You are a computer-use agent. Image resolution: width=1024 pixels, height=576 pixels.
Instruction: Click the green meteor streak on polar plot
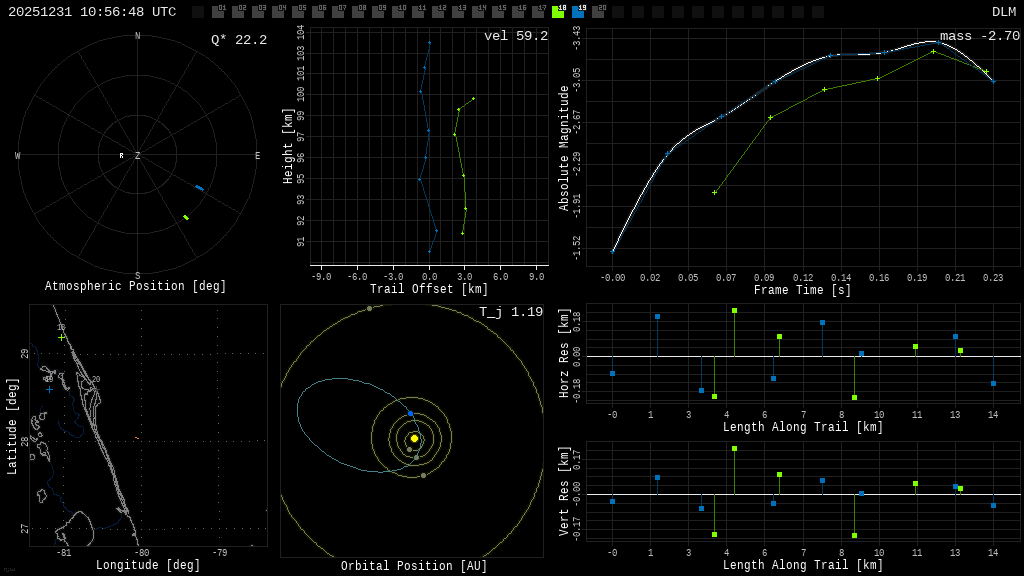pyautogui.click(x=185, y=217)
